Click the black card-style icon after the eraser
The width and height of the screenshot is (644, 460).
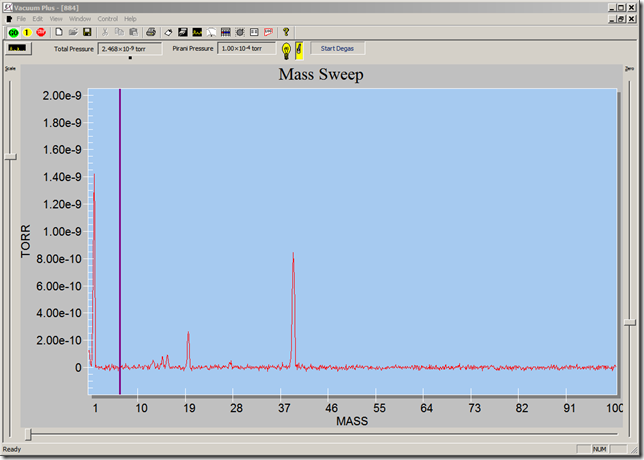[183, 32]
